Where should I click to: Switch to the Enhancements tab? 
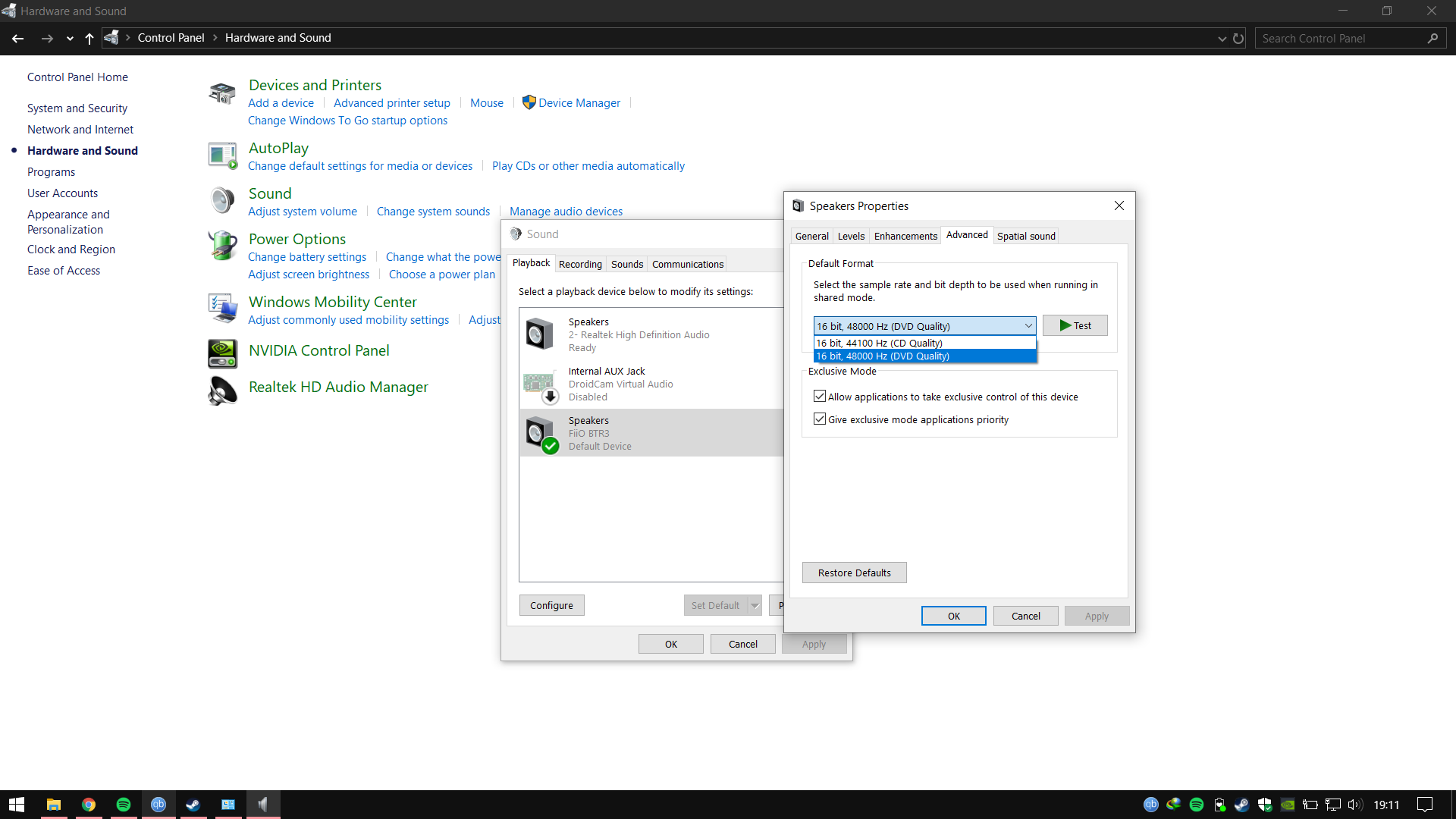click(905, 236)
